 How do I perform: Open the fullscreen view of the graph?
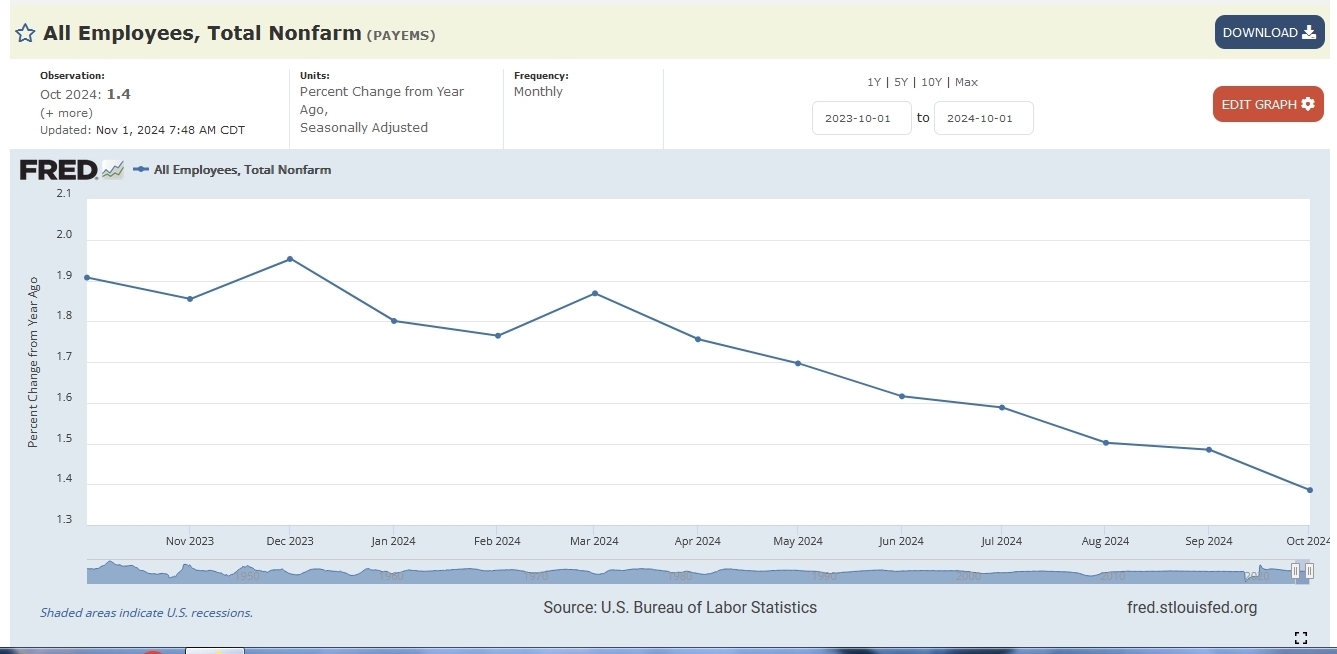click(1300, 638)
